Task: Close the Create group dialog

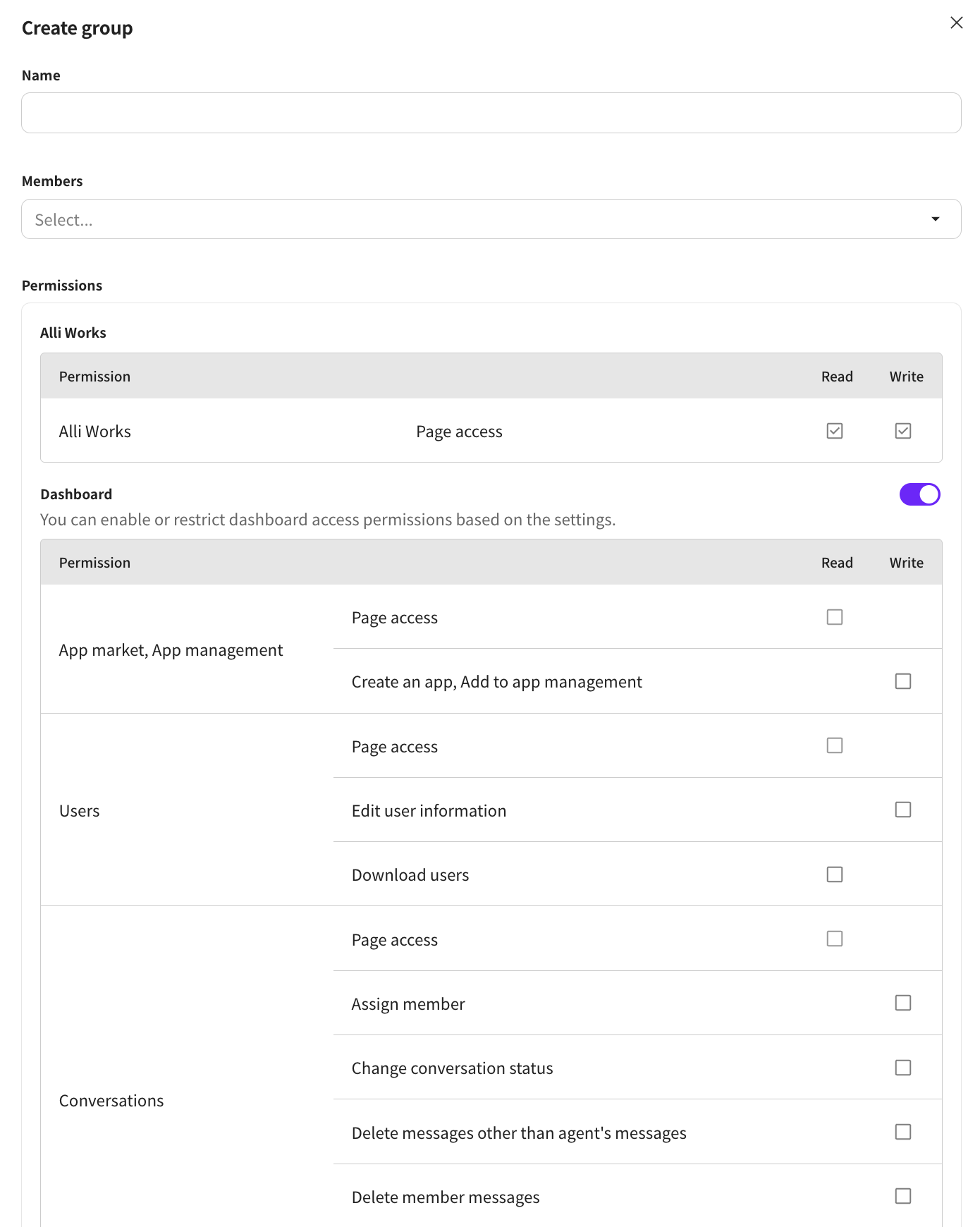Action: coord(956,23)
